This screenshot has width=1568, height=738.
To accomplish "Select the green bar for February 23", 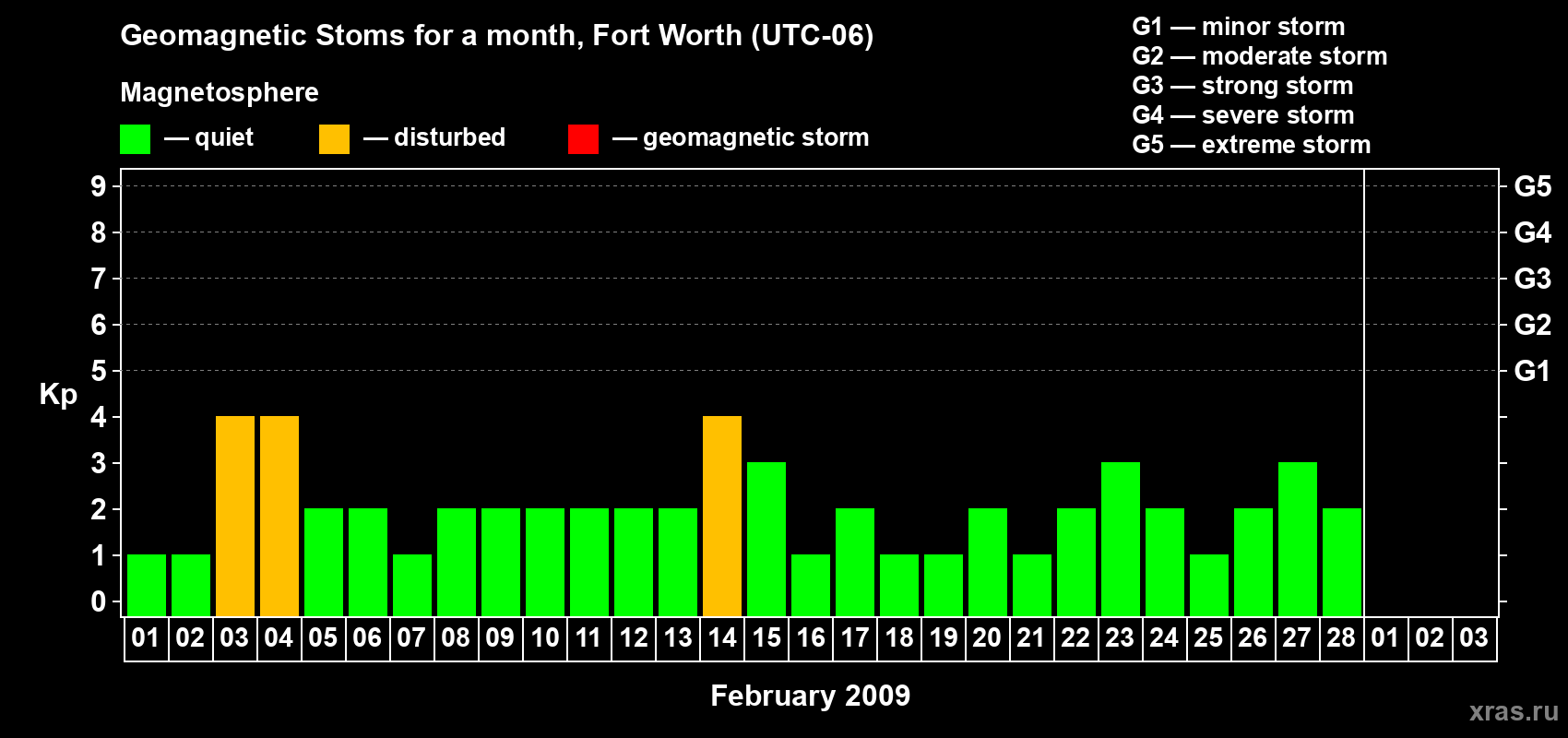I will coord(1121,539).
